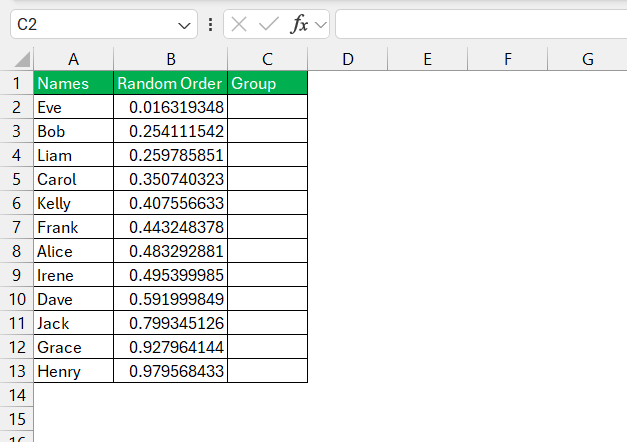
Task: Select column F header
Action: 507,59
